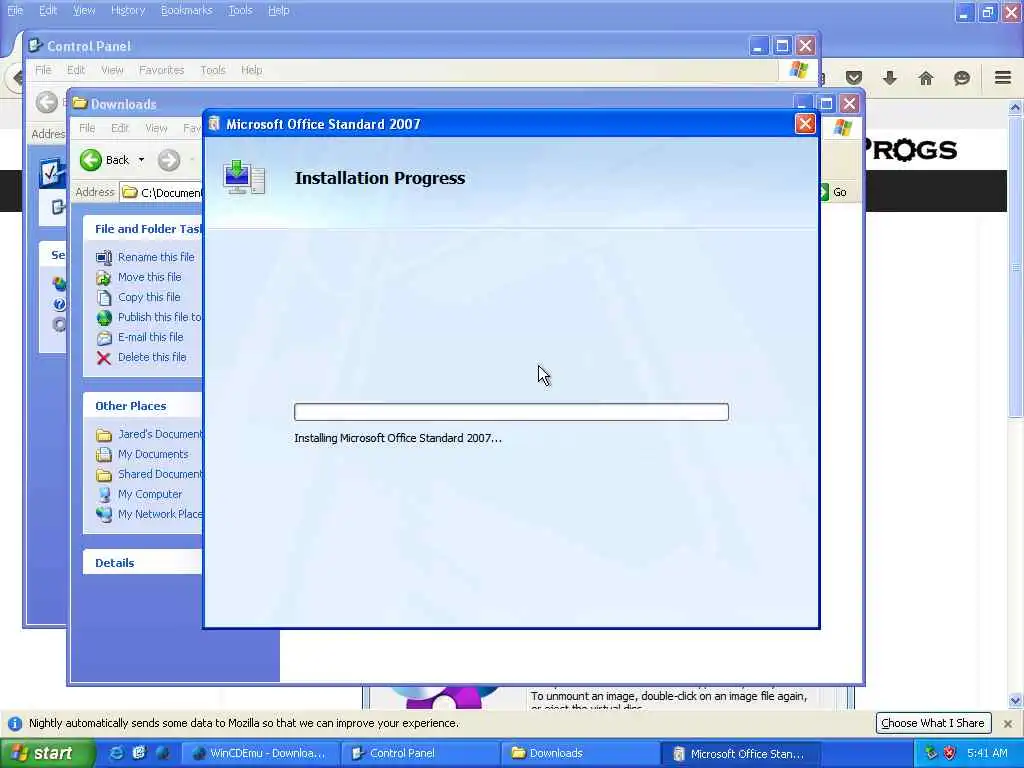
Task: Close the Microsoft Office Standard 2007 dialog
Action: coord(805,124)
